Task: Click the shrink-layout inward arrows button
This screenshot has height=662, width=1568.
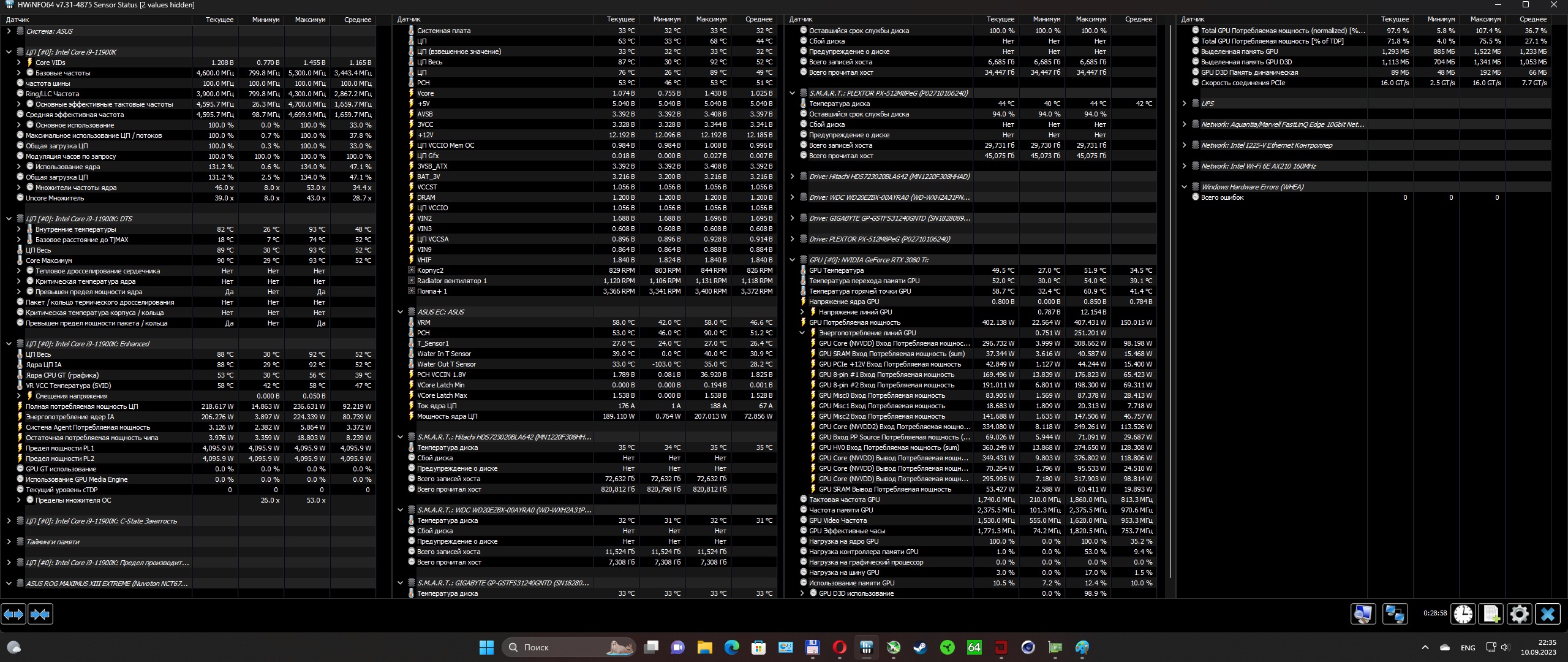Action: (x=40, y=614)
